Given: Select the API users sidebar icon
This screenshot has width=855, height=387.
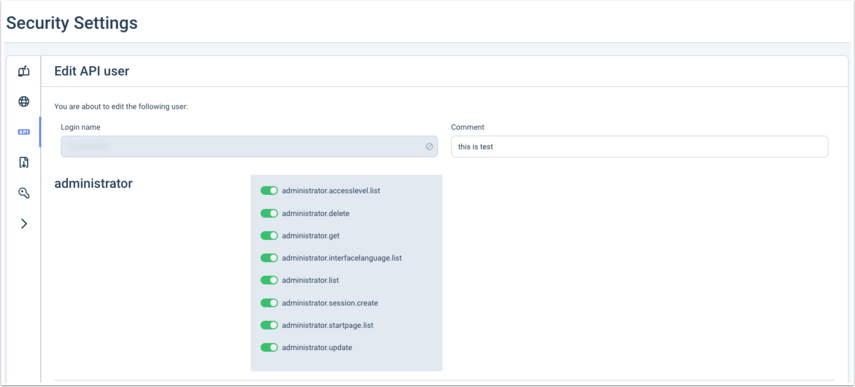Looking at the screenshot, I should 23,132.
